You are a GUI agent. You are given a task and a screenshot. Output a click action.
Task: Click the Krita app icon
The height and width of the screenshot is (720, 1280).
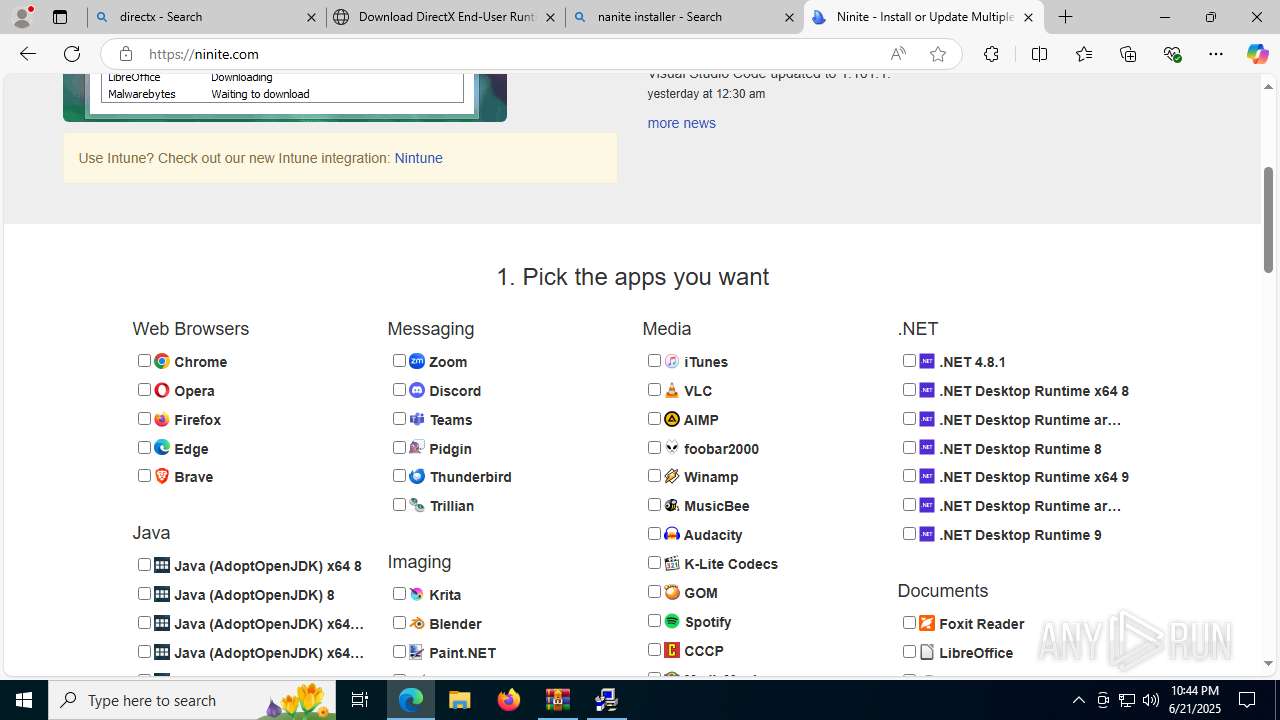[x=417, y=594]
